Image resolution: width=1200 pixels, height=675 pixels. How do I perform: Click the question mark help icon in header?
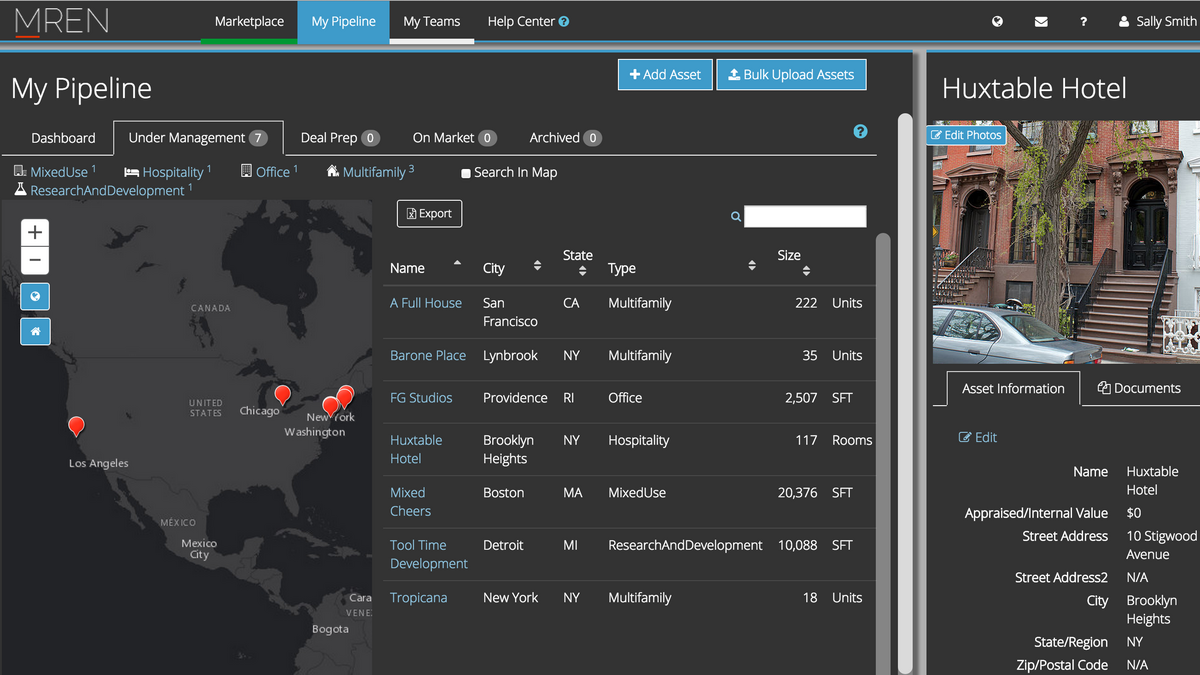(x=1083, y=21)
